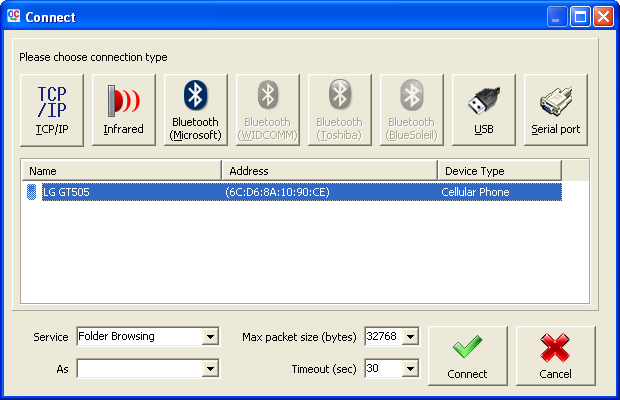
Task: Select Serial port connection type
Action: pyautogui.click(x=556, y=109)
